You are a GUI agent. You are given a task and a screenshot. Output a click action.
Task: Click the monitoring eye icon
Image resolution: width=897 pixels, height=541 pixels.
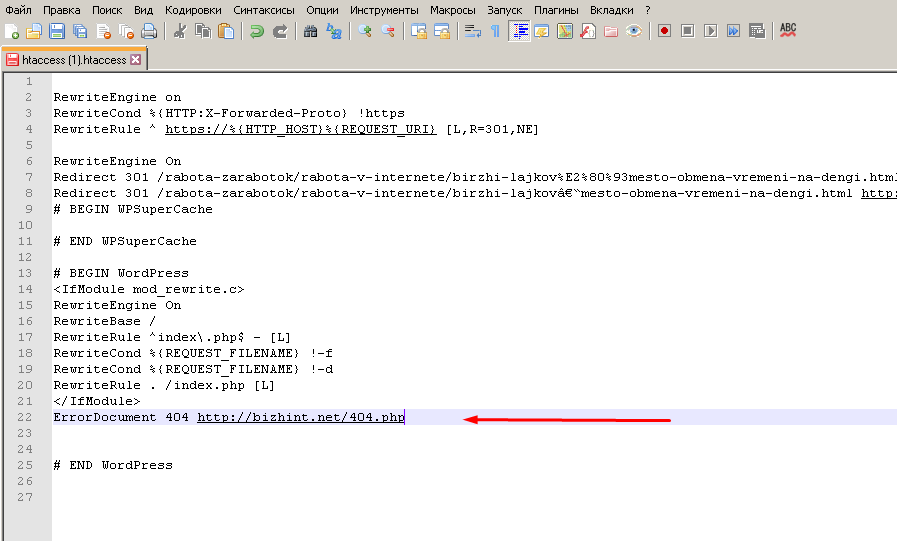click(x=634, y=31)
